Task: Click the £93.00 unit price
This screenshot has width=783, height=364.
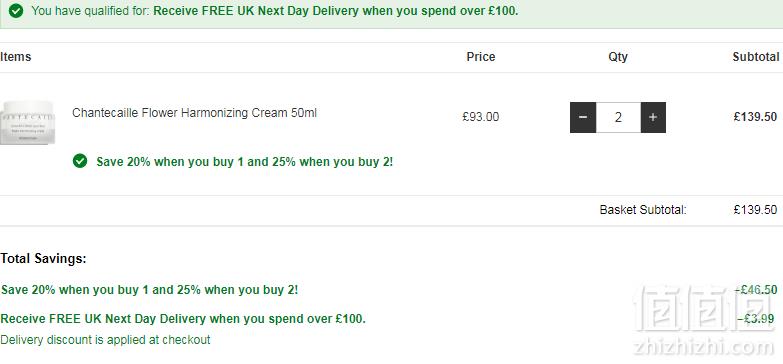Action: 480,117
